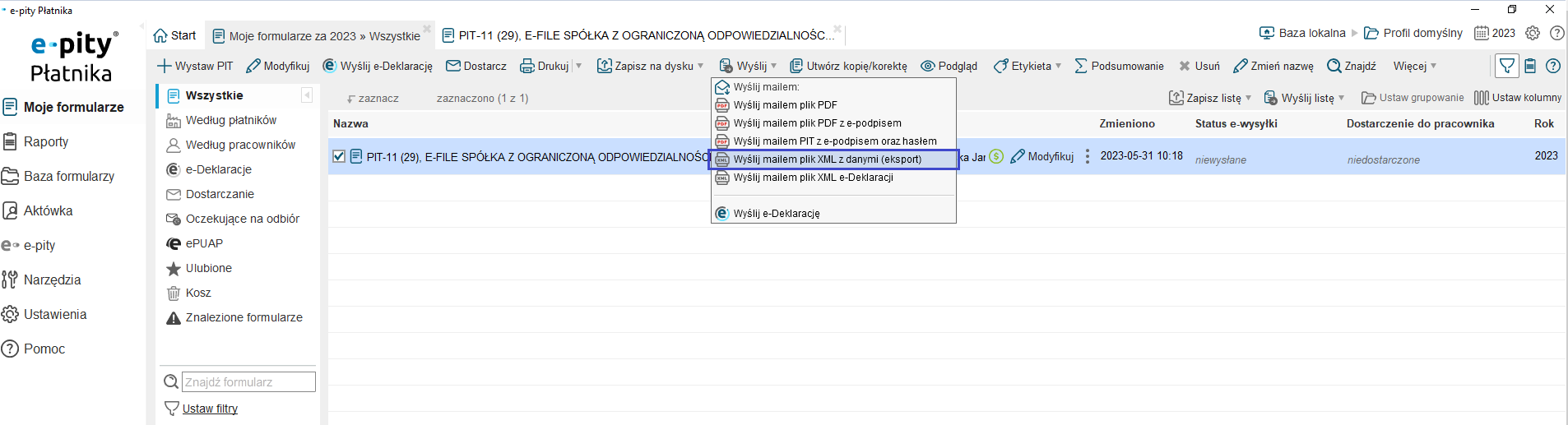This screenshot has width=1568, height=425.
Task: Click Modyfikuj in the PIT-11 row
Action: click(1042, 156)
